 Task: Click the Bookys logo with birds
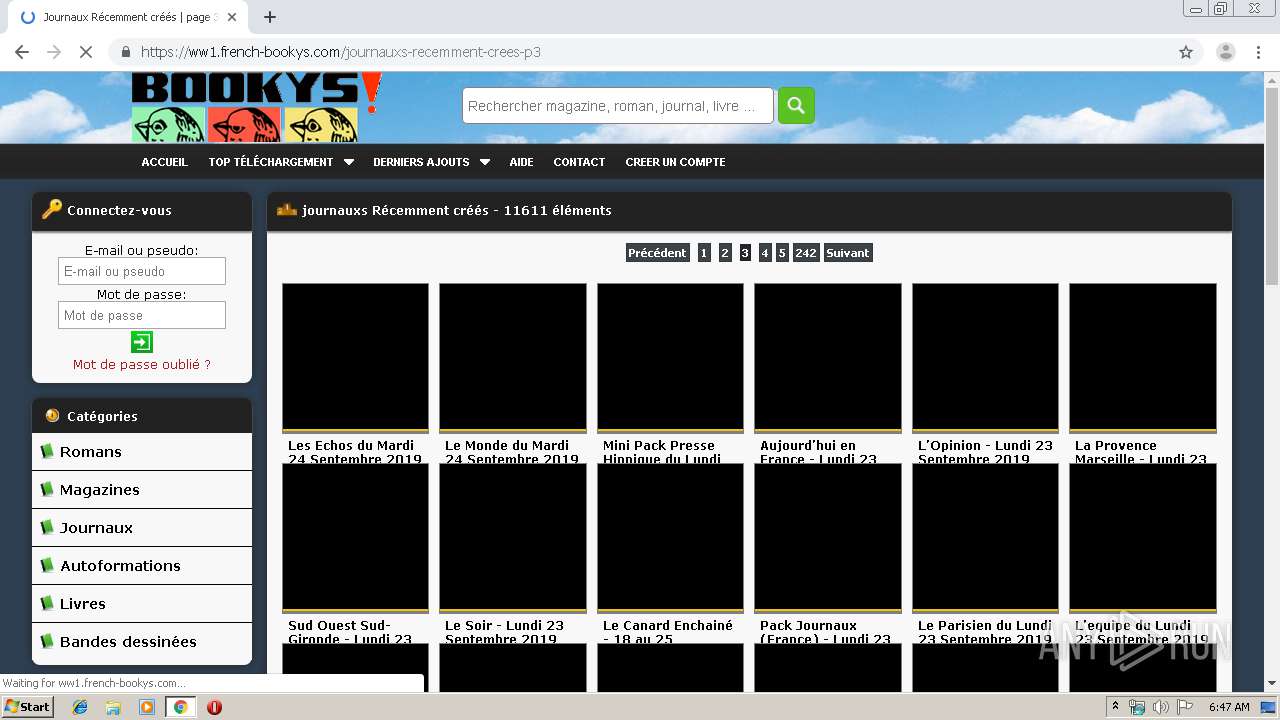tap(257, 107)
